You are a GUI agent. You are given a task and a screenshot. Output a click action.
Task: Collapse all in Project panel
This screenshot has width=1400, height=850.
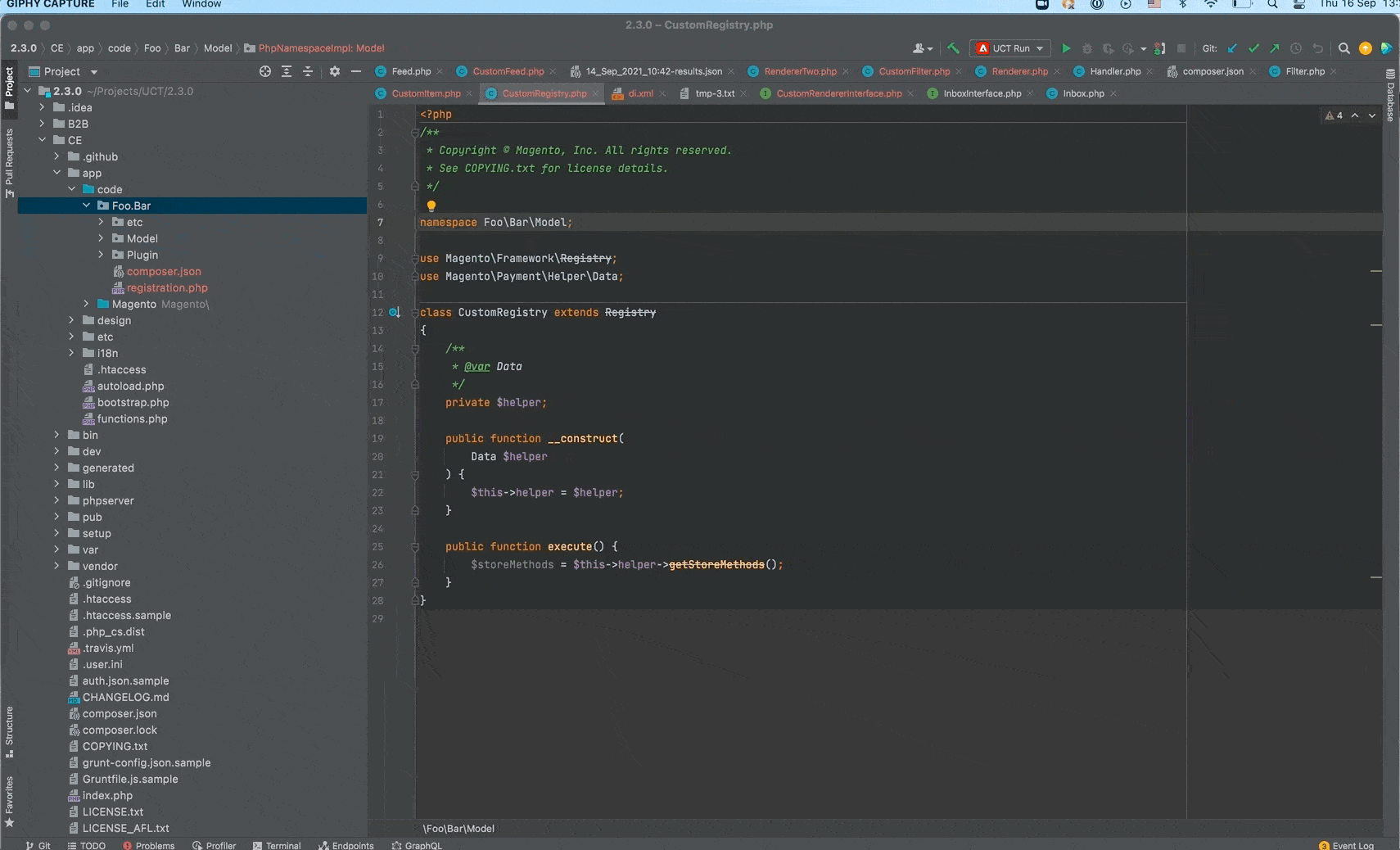[308, 71]
